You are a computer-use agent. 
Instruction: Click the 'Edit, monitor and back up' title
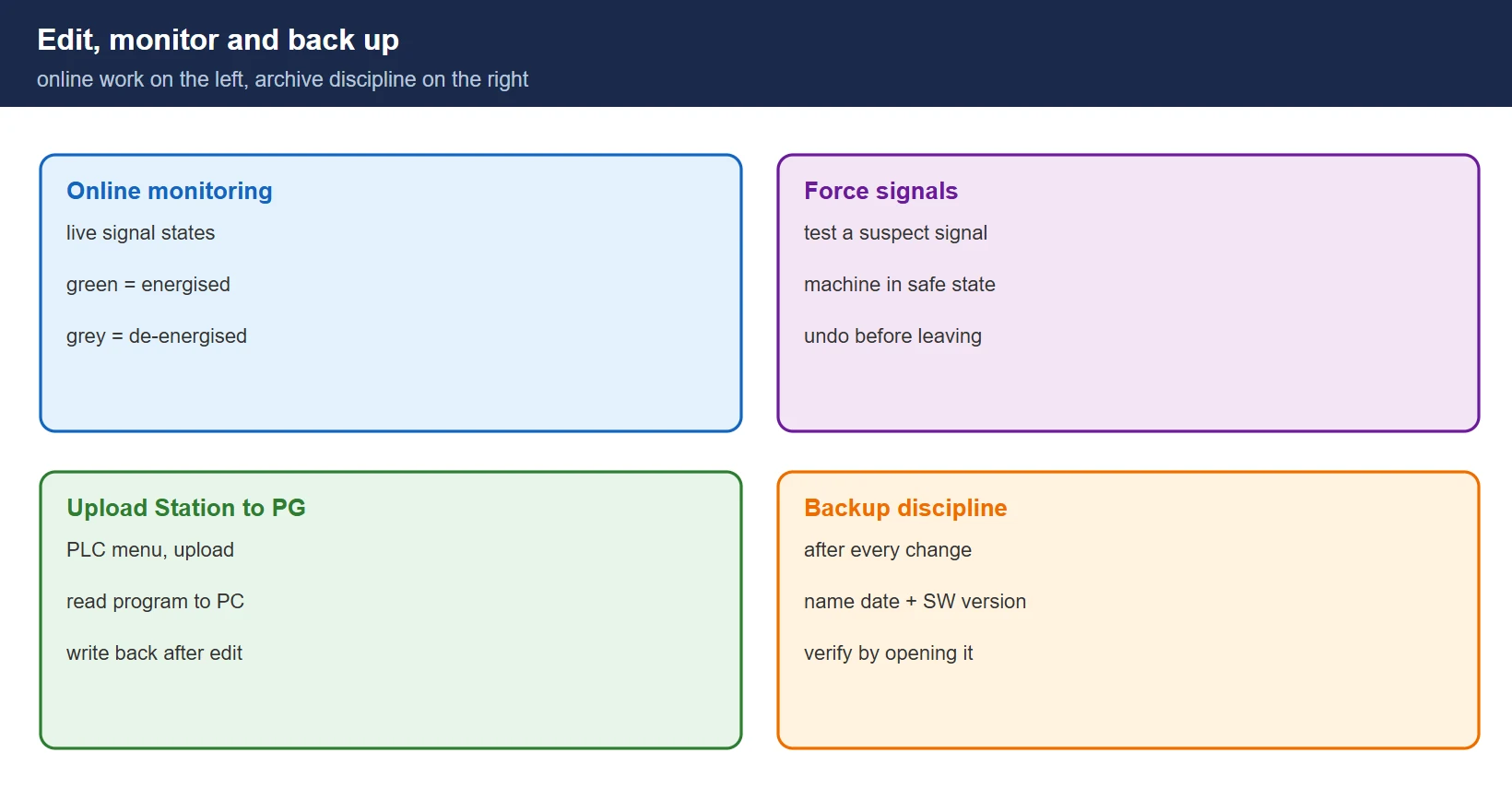click(218, 40)
